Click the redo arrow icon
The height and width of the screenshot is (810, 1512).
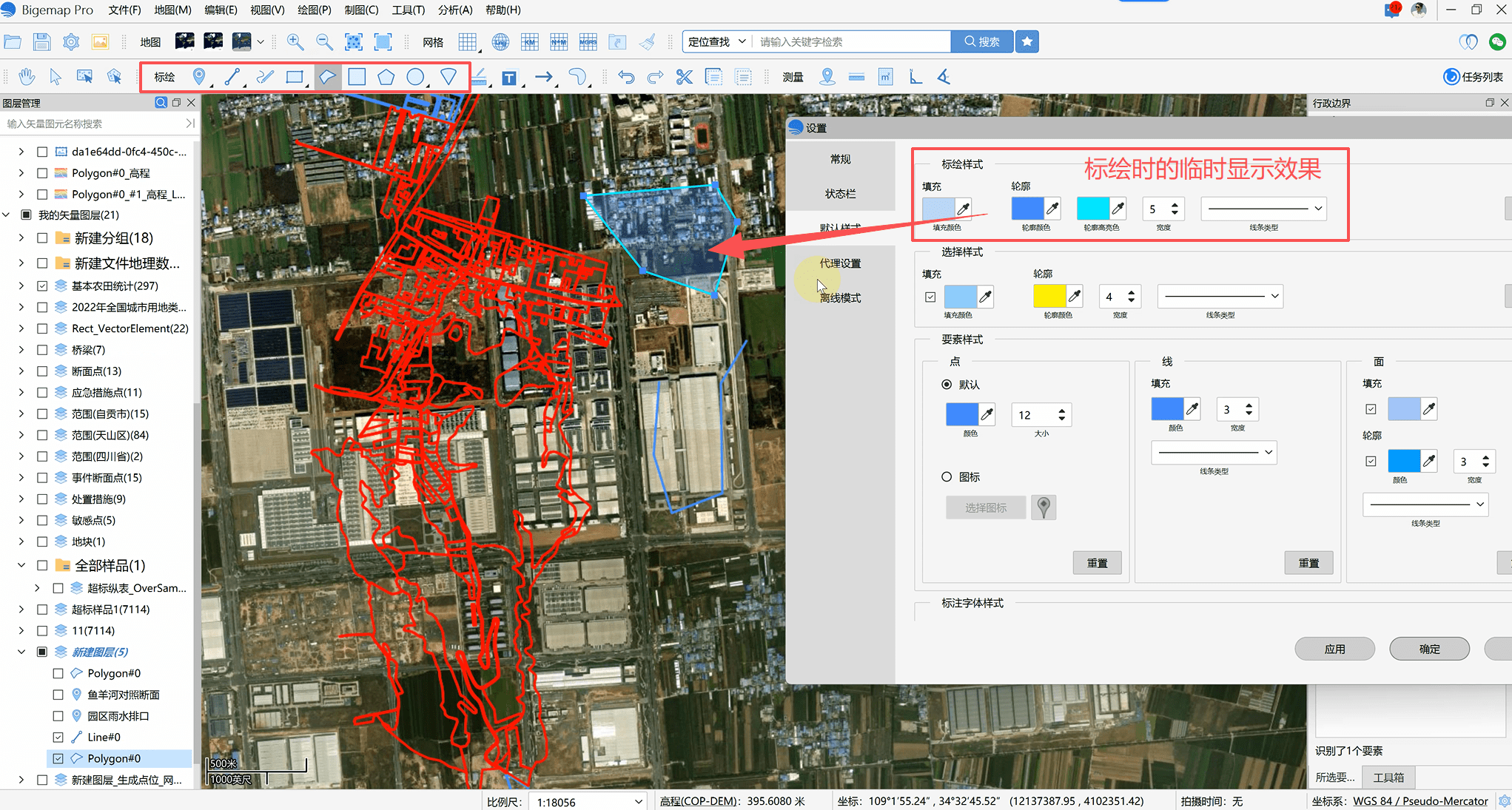[x=655, y=77]
